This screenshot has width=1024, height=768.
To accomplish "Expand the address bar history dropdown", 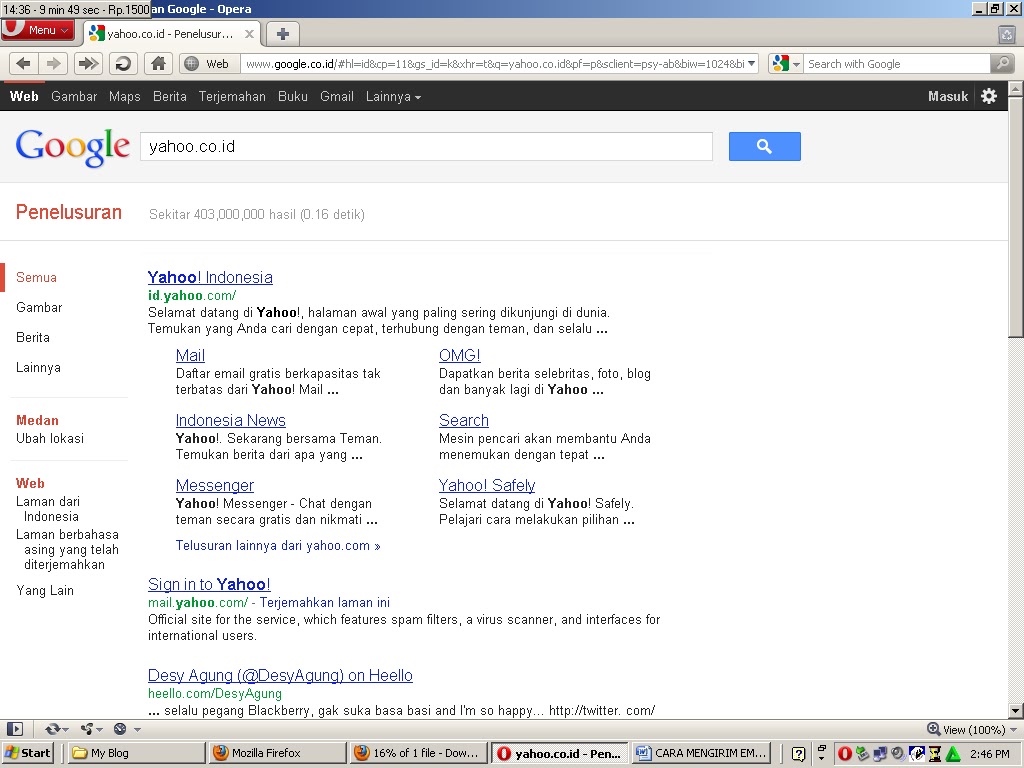I will point(752,63).
